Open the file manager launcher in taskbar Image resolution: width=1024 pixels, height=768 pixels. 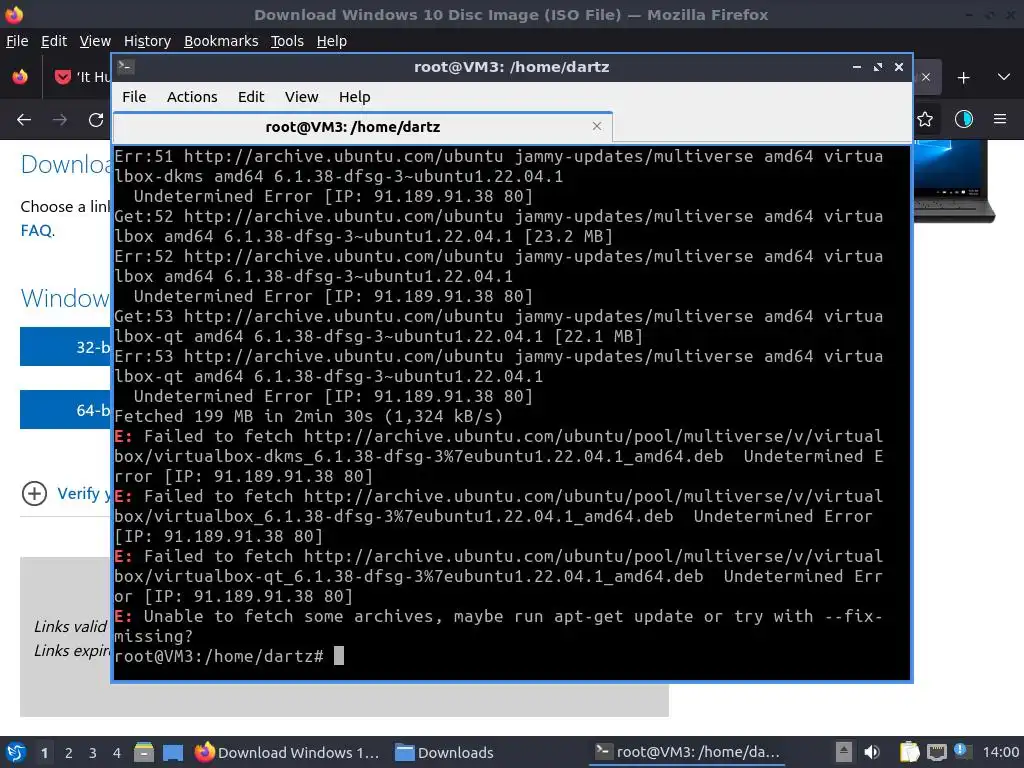click(144, 752)
